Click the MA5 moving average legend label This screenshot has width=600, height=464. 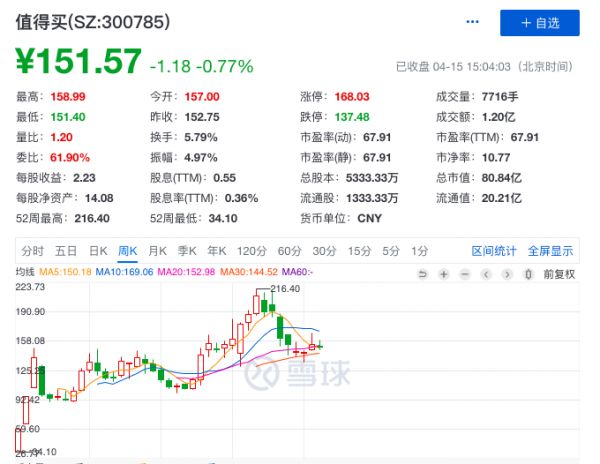[66, 271]
